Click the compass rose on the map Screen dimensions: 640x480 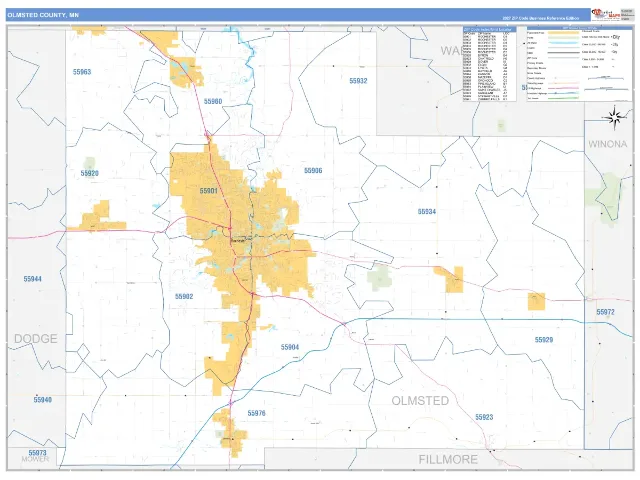point(614,118)
